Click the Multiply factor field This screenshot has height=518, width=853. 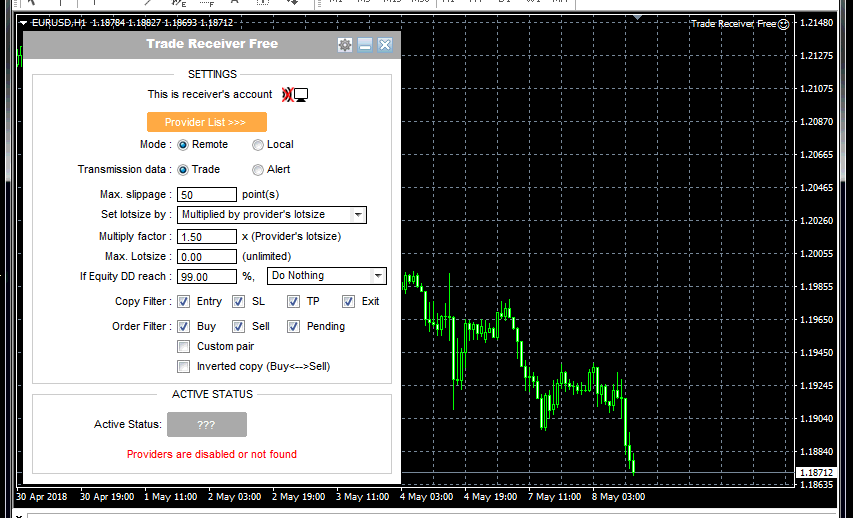click(207, 237)
